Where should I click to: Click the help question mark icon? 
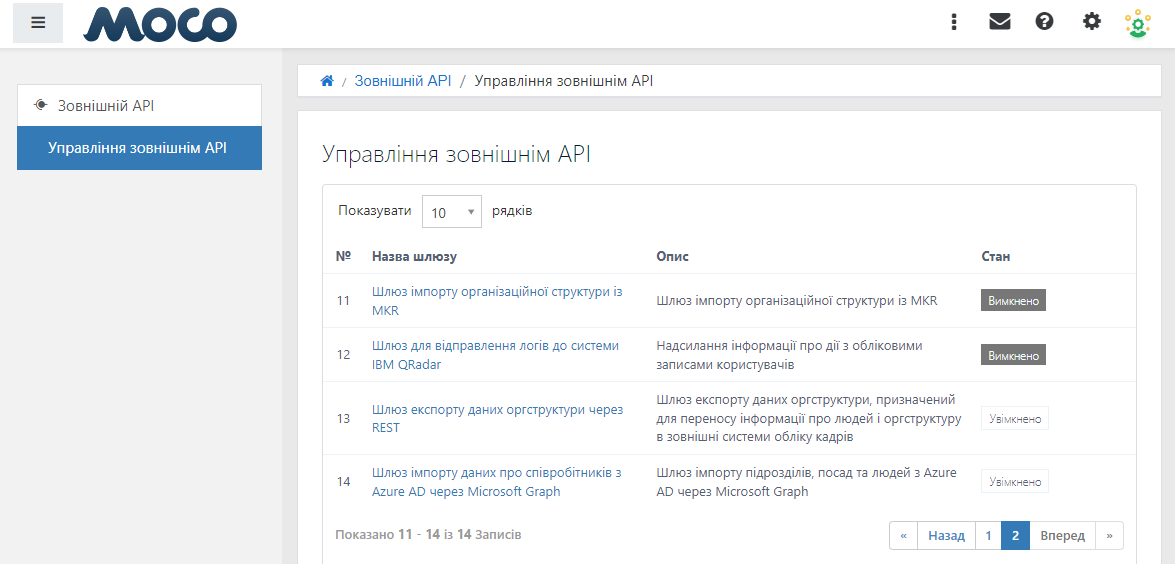click(1045, 22)
